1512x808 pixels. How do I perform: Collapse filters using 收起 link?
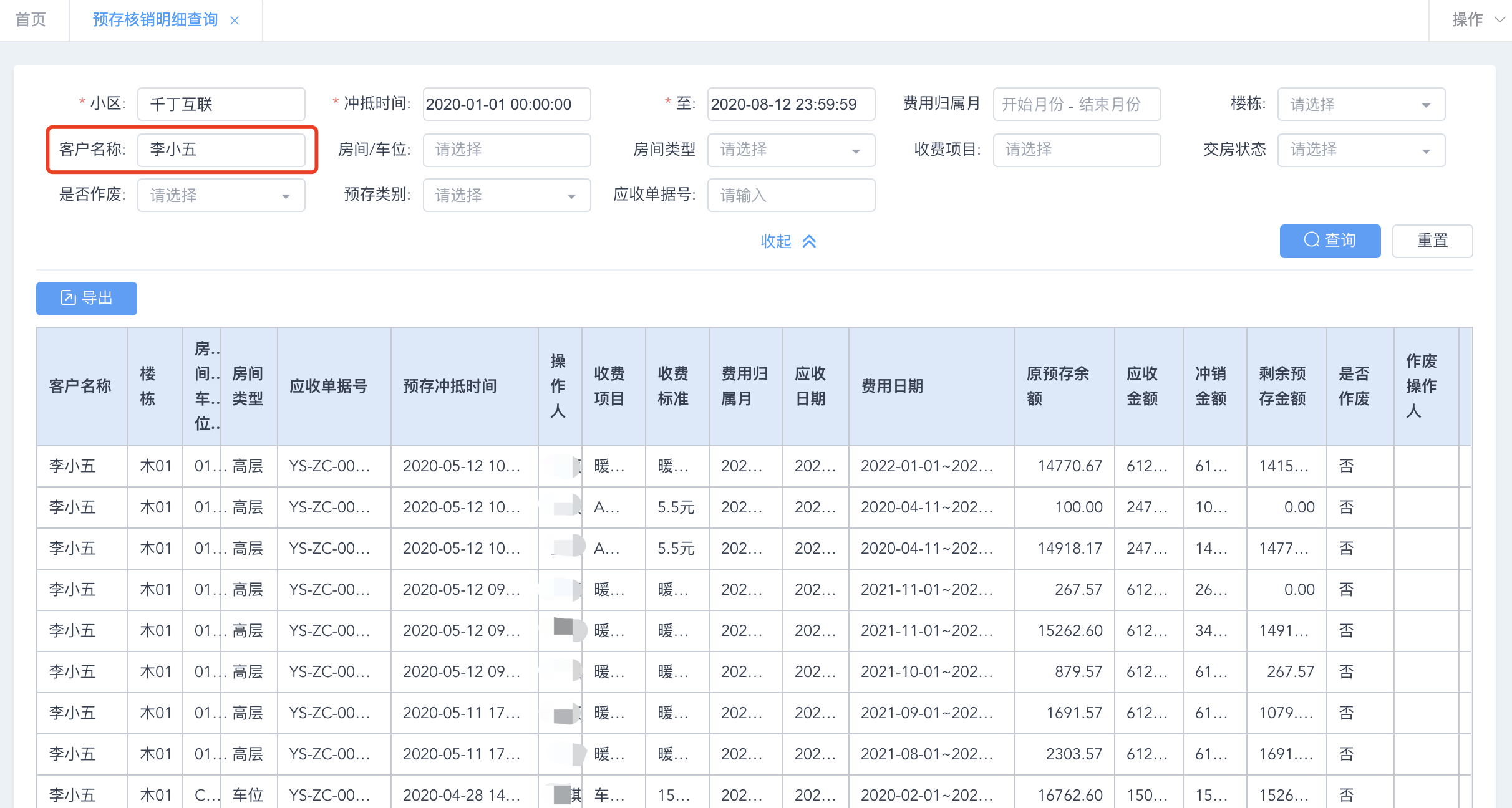tap(776, 241)
